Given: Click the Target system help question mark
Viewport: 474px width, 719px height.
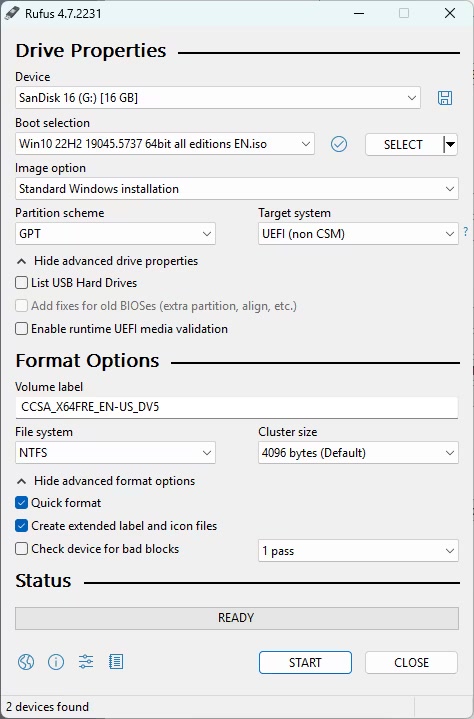Looking at the screenshot, I should (466, 232).
